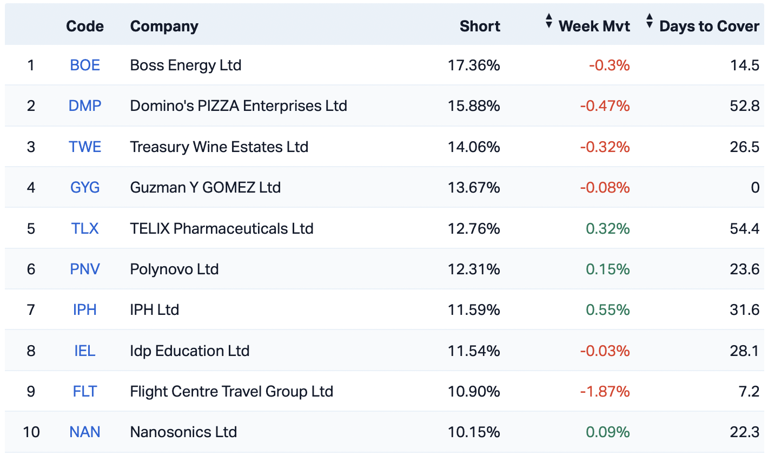Image resolution: width=768 pixels, height=455 pixels.
Task: Click the Company column header
Action: (x=164, y=26)
